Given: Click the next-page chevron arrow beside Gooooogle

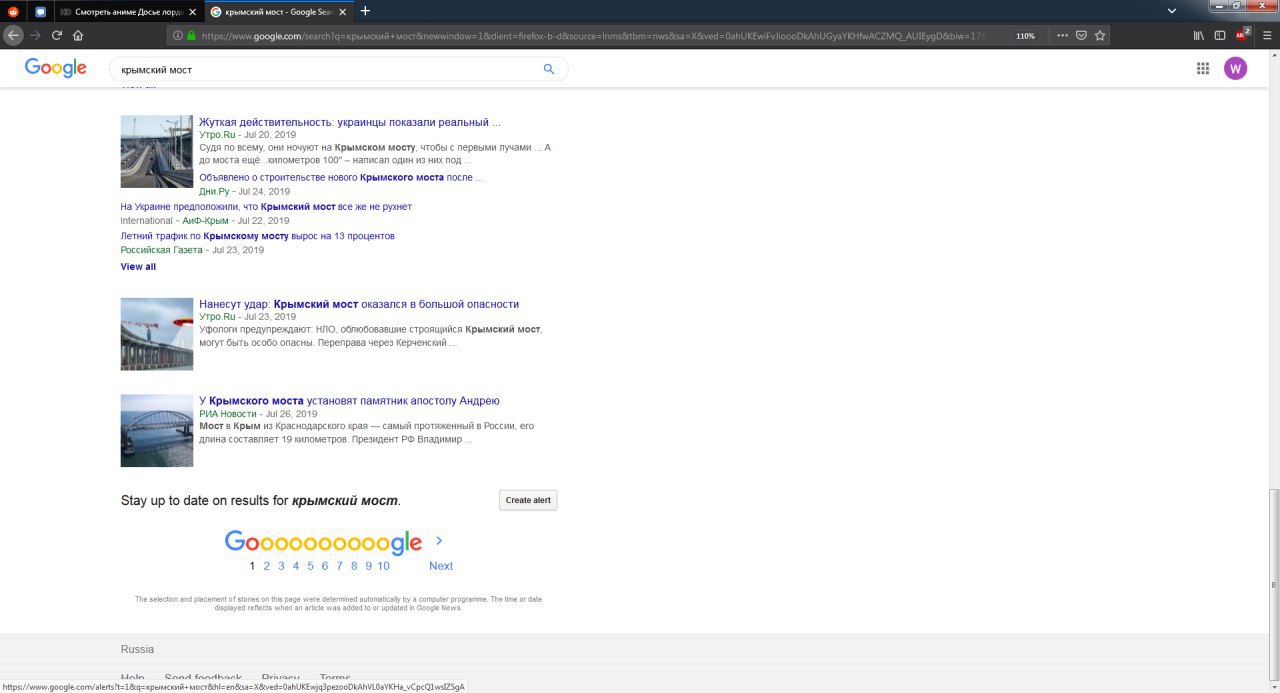Looking at the screenshot, I should [x=439, y=541].
